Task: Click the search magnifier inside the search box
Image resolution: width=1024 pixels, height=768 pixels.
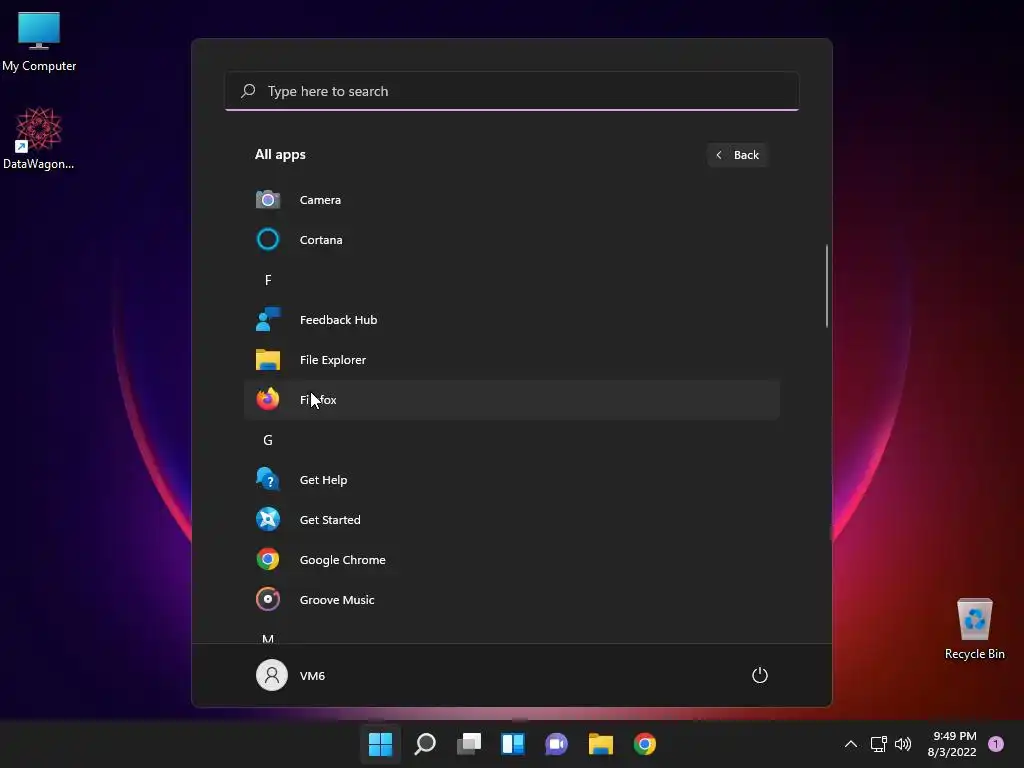Action: pyautogui.click(x=248, y=91)
